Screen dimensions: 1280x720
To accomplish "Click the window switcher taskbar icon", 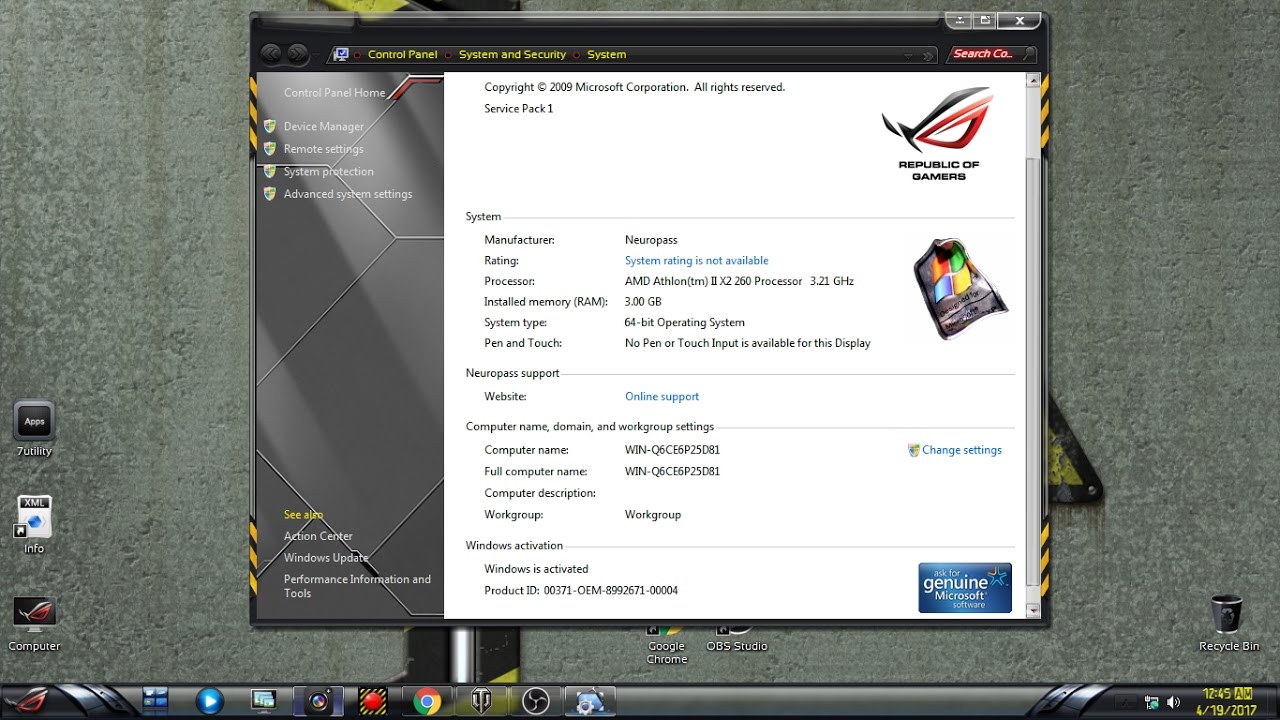I will pos(156,701).
